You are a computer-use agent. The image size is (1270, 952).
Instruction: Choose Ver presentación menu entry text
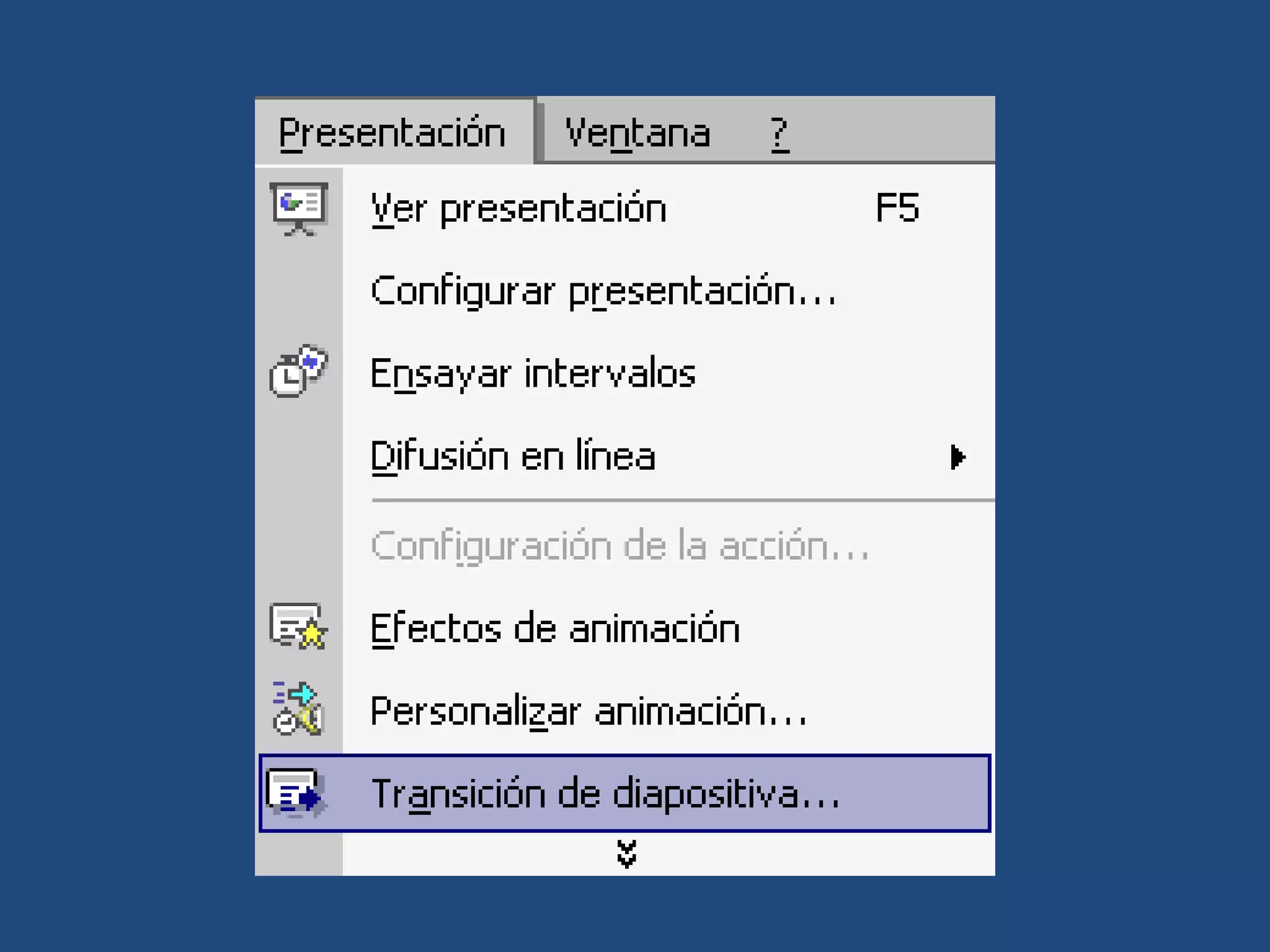518,208
